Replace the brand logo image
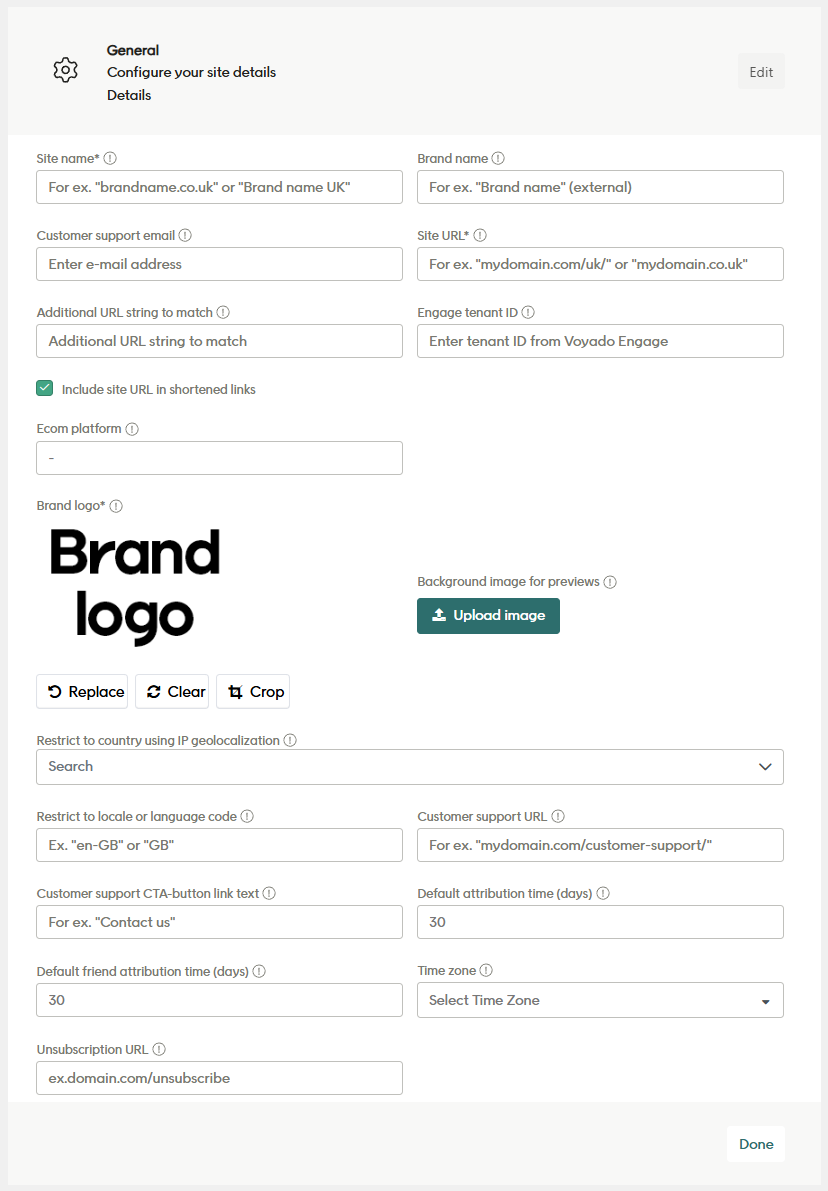Screen dimensions: 828x1191 coord(82,692)
